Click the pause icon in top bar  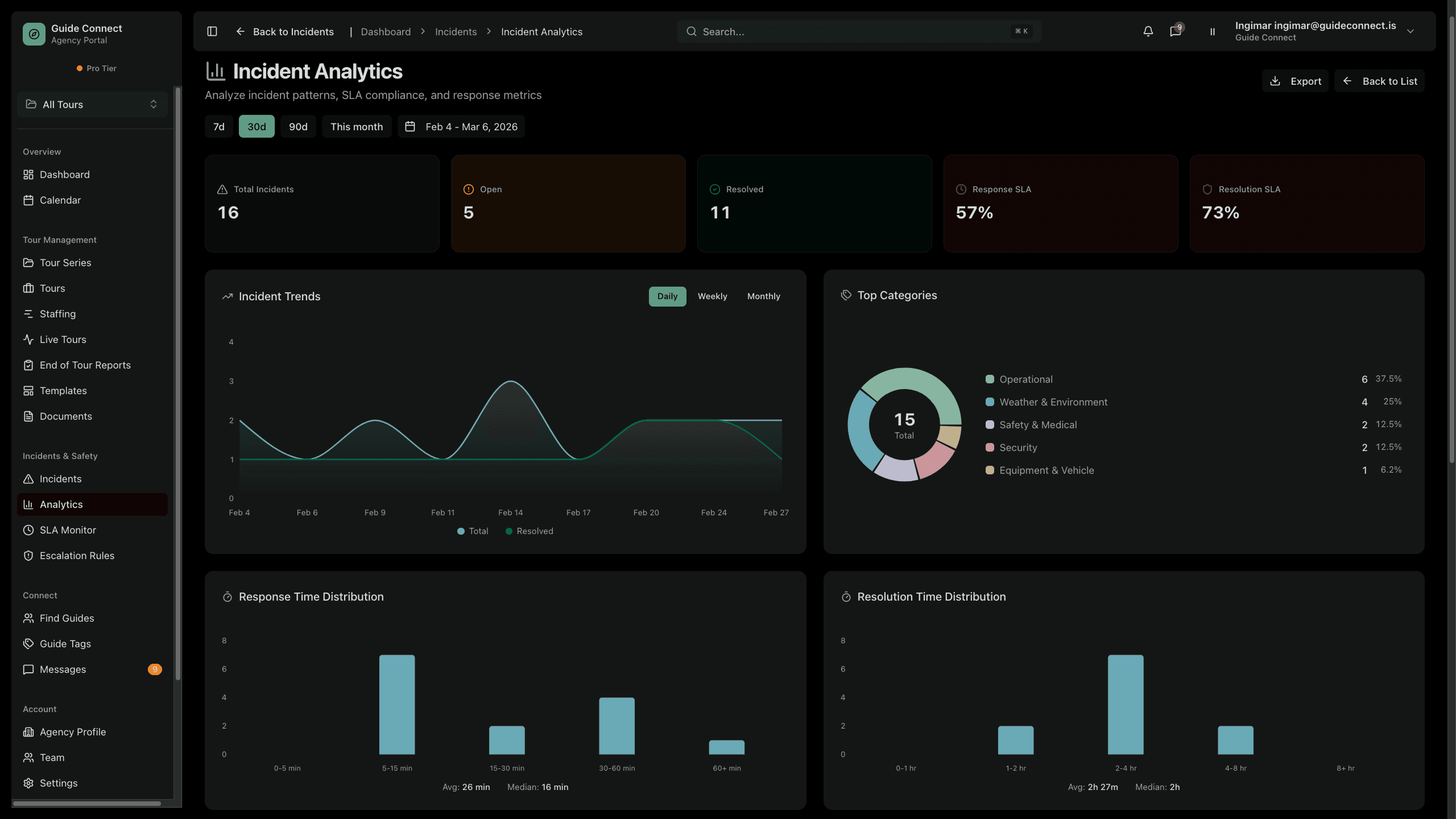(x=1212, y=32)
